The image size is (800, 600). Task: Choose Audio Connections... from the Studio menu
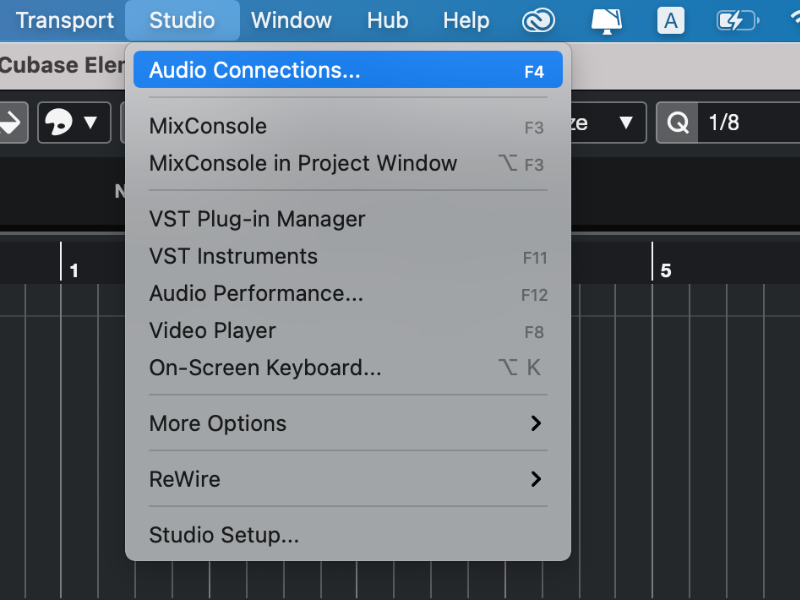(348, 70)
